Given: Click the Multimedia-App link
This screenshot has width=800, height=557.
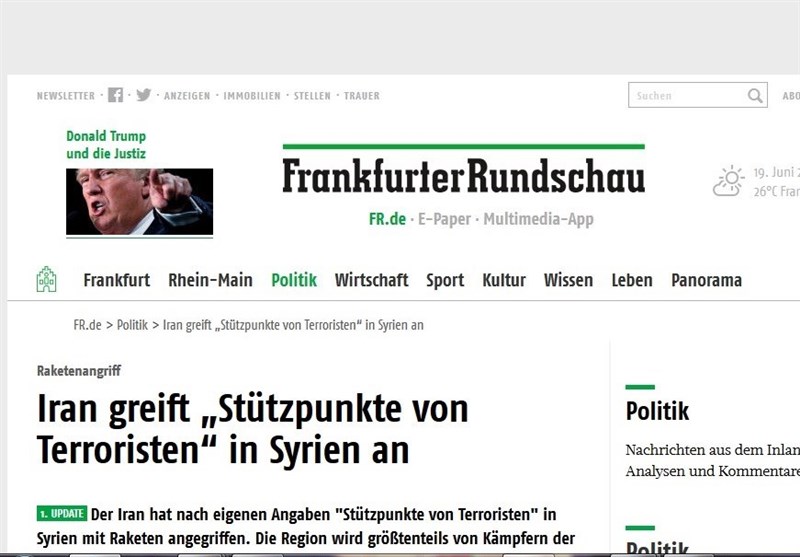Looking at the screenshot, I should pos(538,219).
